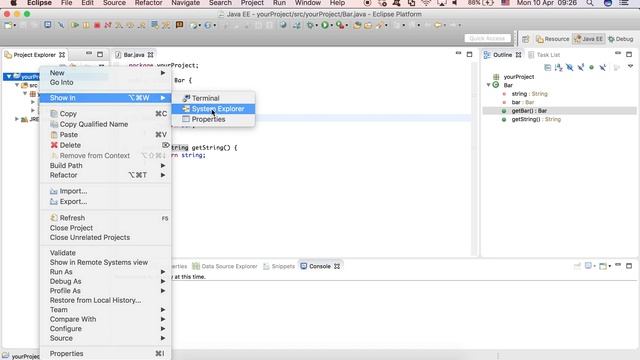
Task: Open the Debug button dropdown arrow
Action: click(x=316, y=26)
